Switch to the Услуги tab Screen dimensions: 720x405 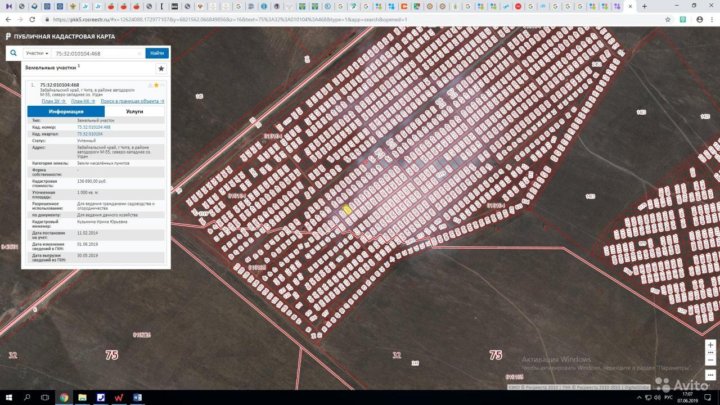135,111
